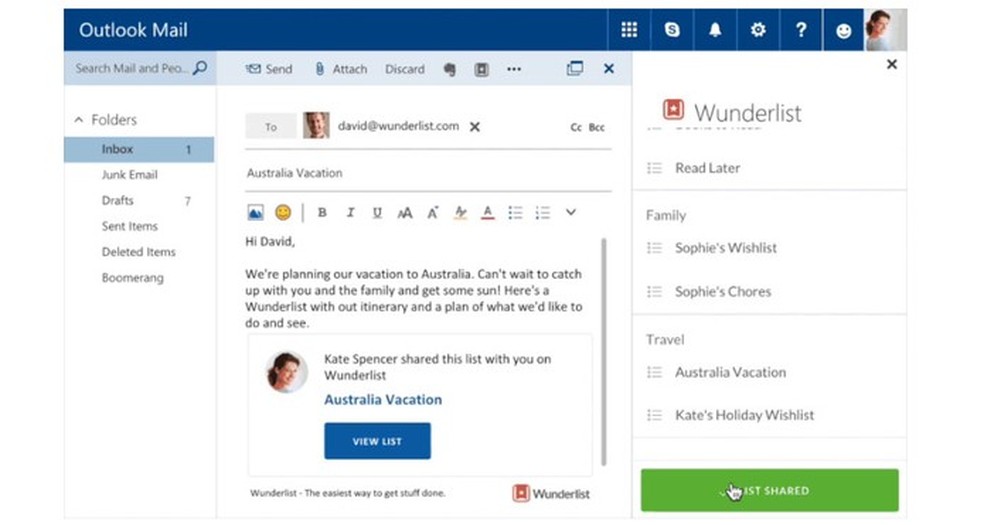Open the help question mark

point(801,29)
